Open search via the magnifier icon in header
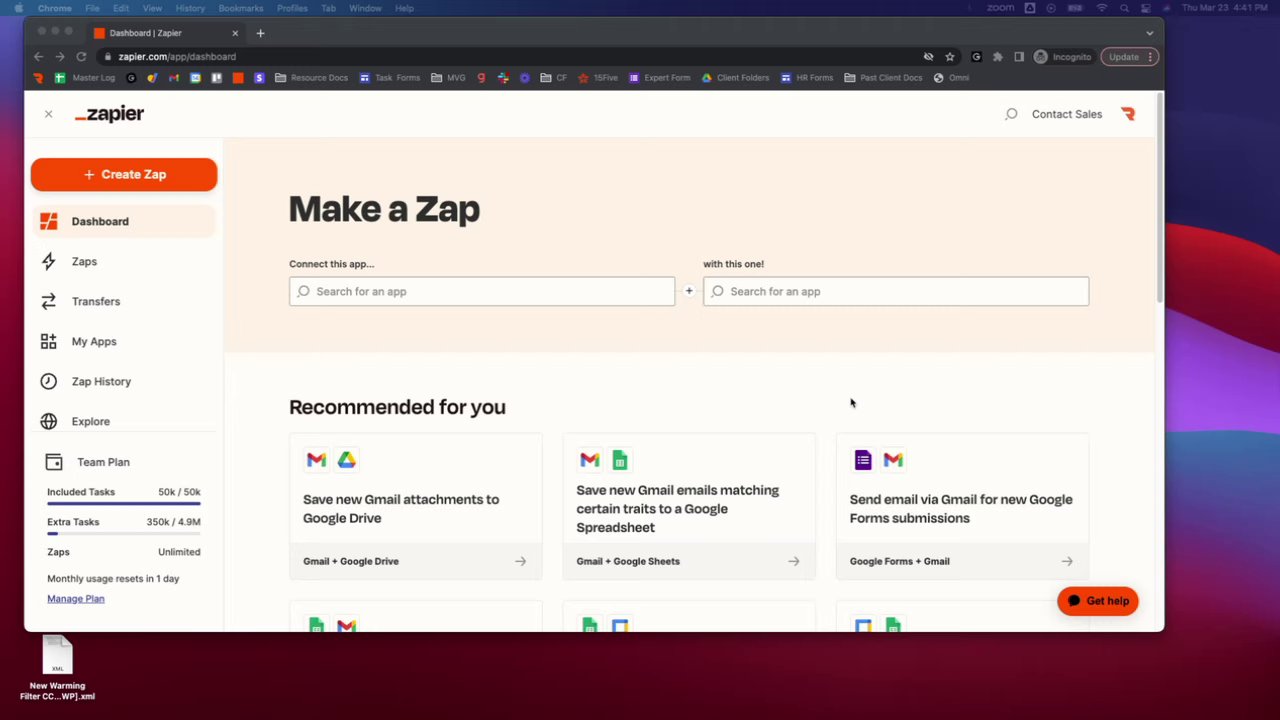This screenshot has height=720, width=1280. click(1011, 114)
